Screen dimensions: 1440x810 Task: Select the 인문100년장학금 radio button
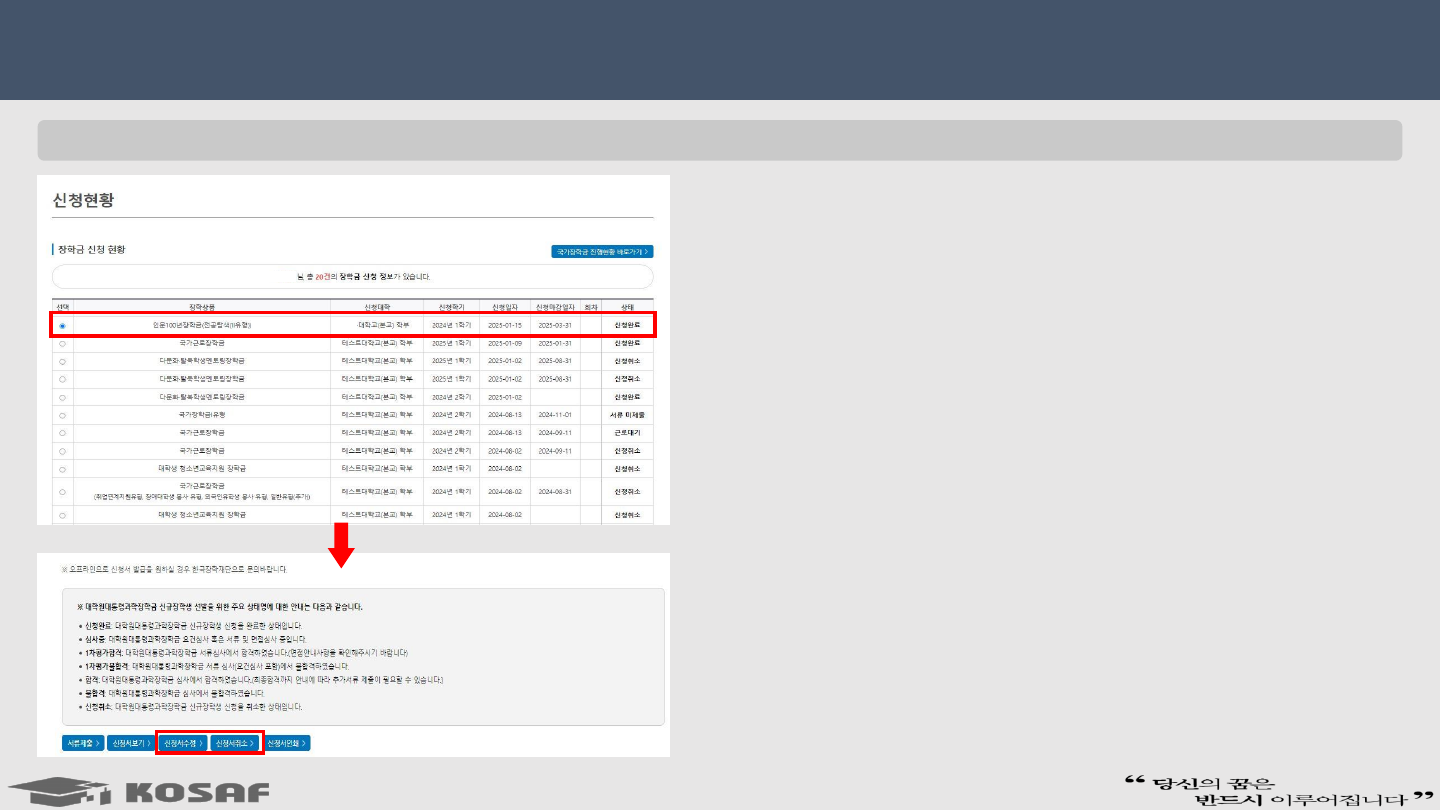[63, 326]
